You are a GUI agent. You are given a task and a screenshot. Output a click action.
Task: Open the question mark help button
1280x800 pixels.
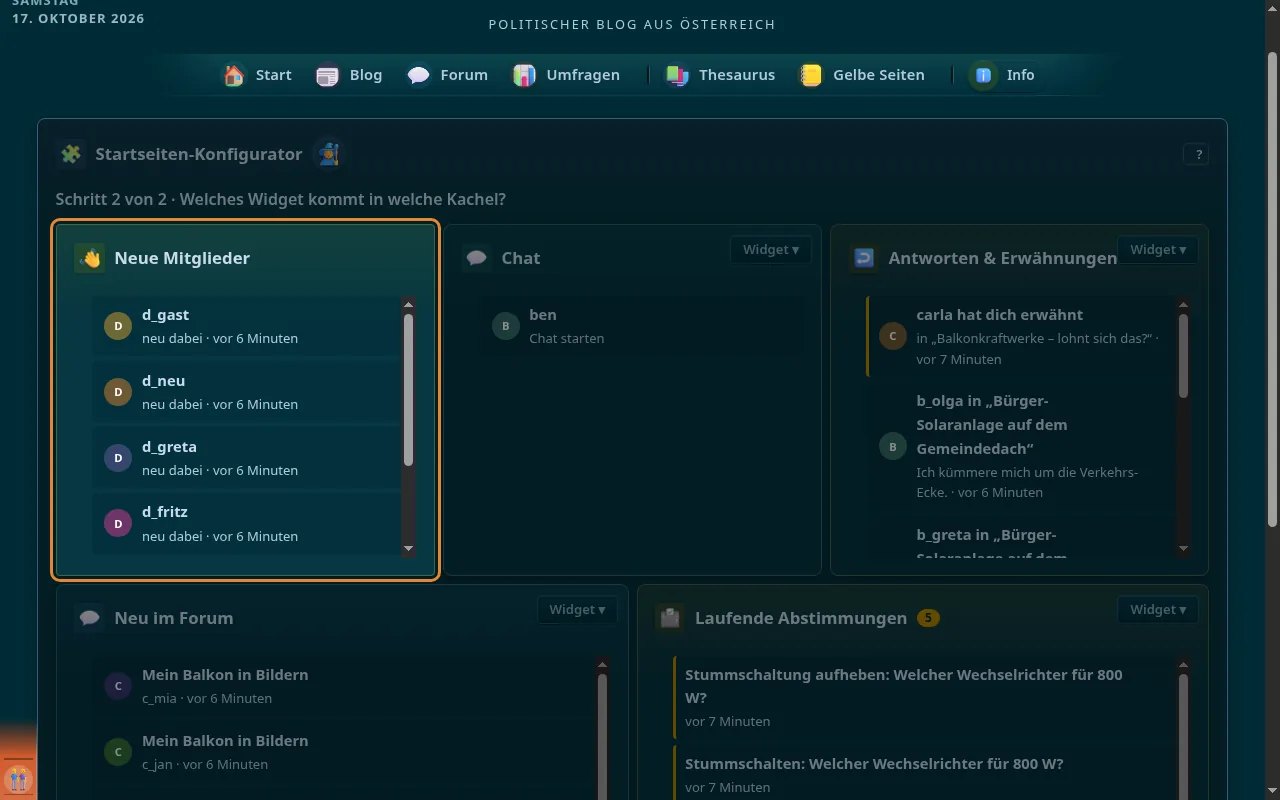coord(1196,154)
